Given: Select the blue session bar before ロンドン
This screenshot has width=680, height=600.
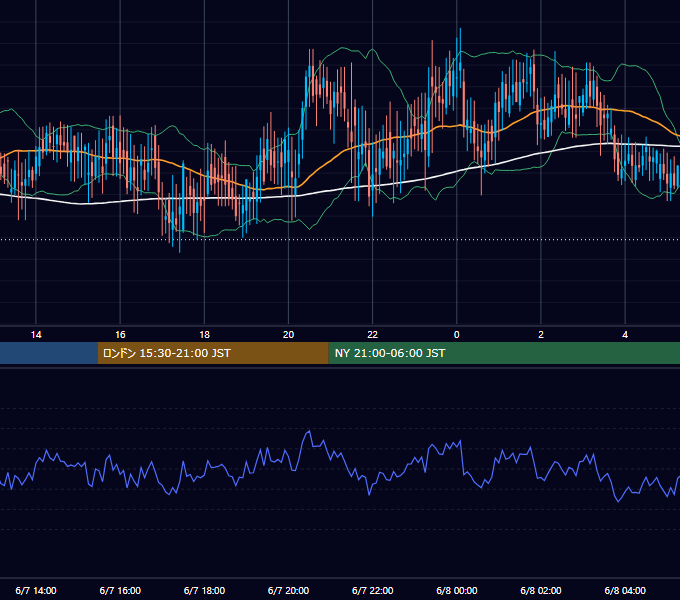Looking at the screenshot, I should pos(49,353).
